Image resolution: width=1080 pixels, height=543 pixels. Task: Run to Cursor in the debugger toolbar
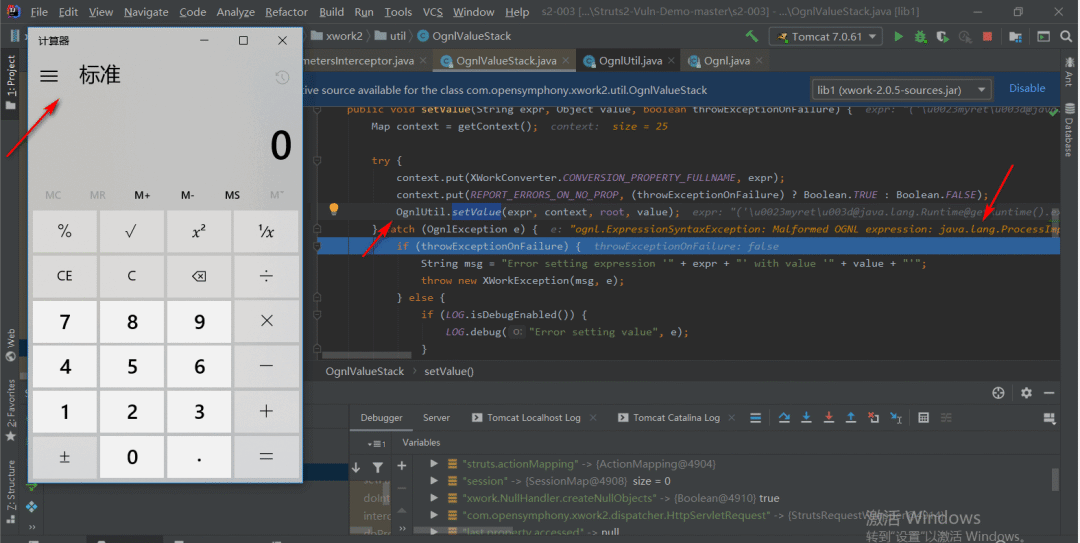click(895, 418)
